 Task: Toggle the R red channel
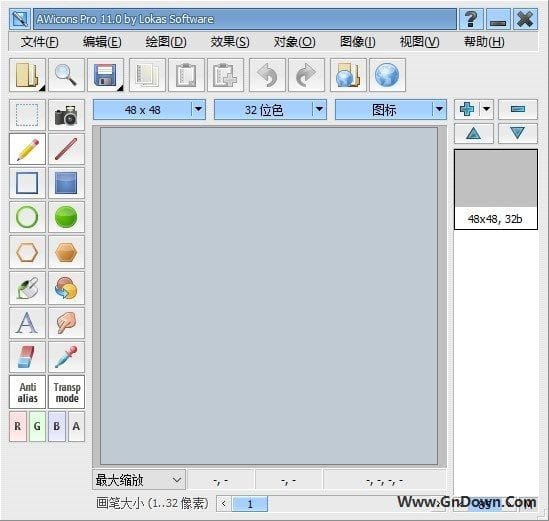pyautogui.click(x=18, y=426)
